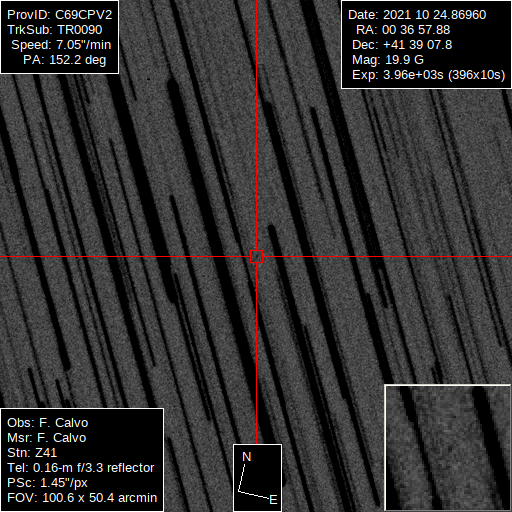This screenshot has width=512, height=512.
Task: Click the N label on compass indicator
Action: point(246,457)
